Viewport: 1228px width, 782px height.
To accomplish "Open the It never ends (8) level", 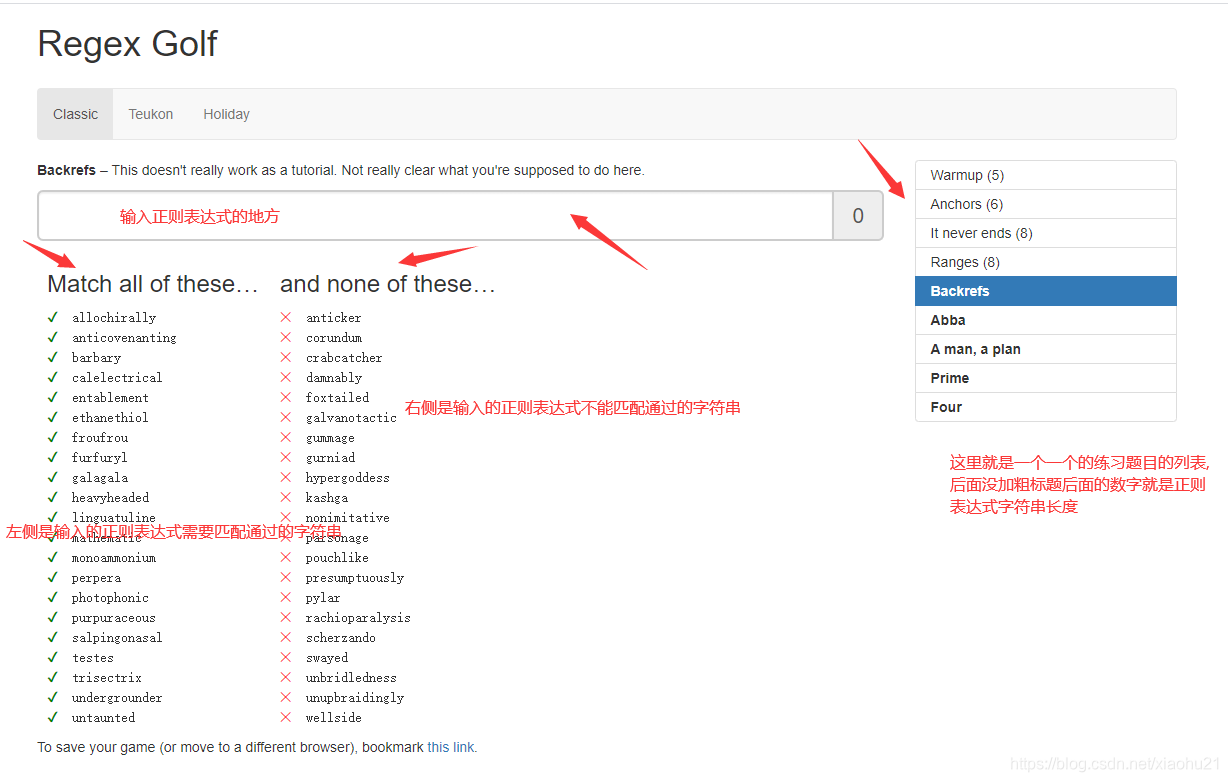I will (1045, 233).
